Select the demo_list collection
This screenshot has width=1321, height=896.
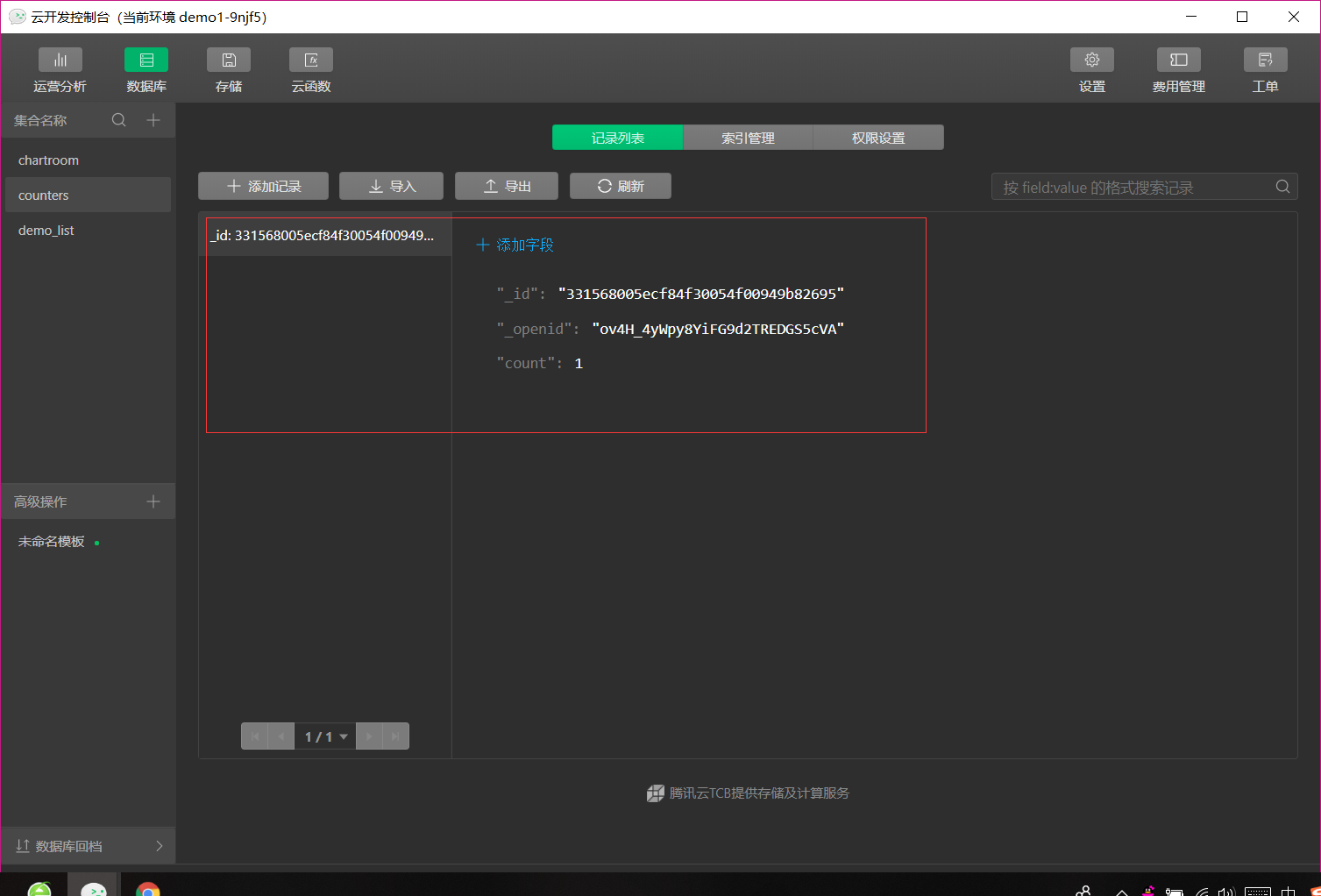coord(88,231)
